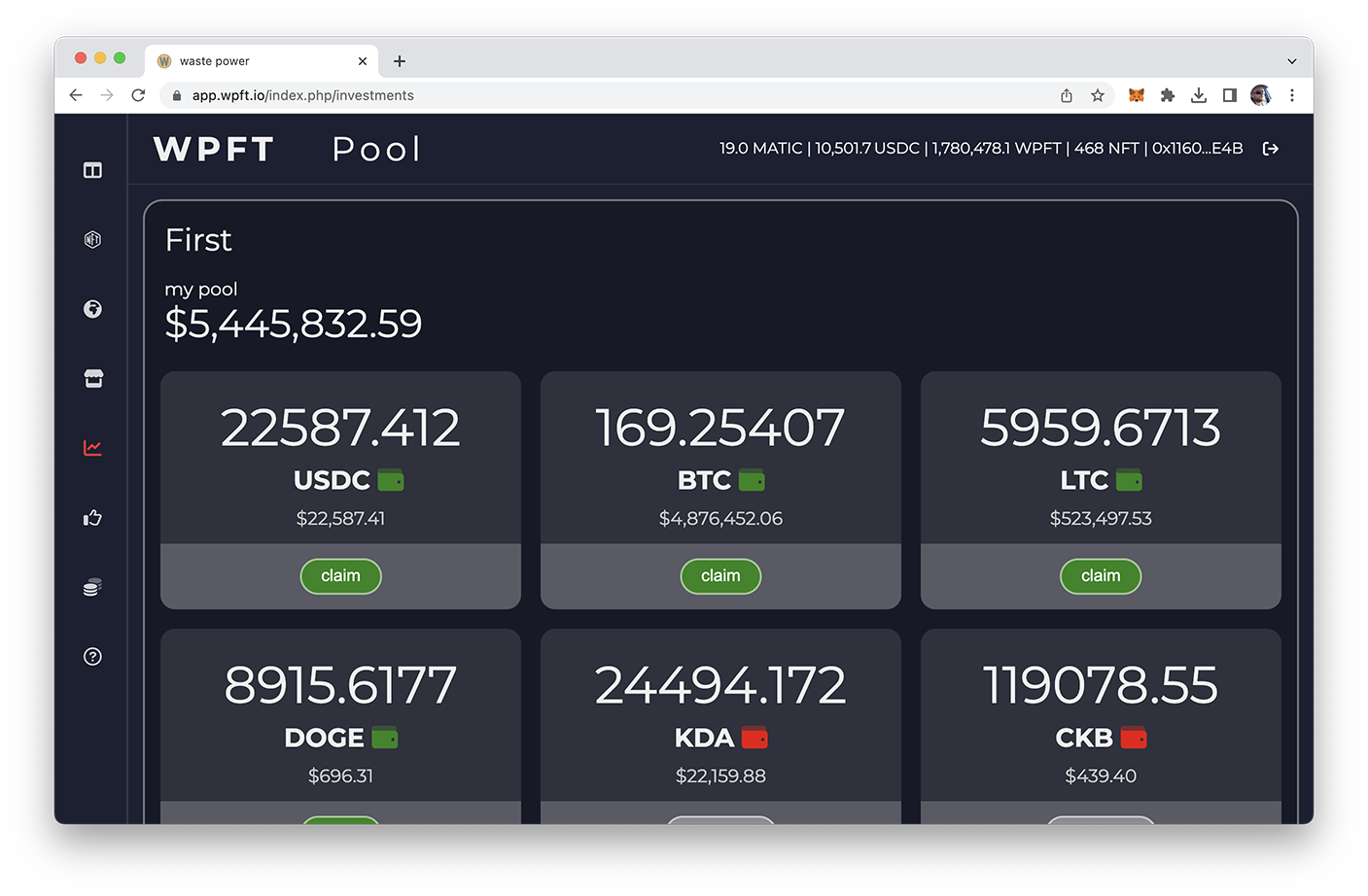Click the 169.25407 BTC amount
Viewport: 1368px width, 896px height.
720,428
